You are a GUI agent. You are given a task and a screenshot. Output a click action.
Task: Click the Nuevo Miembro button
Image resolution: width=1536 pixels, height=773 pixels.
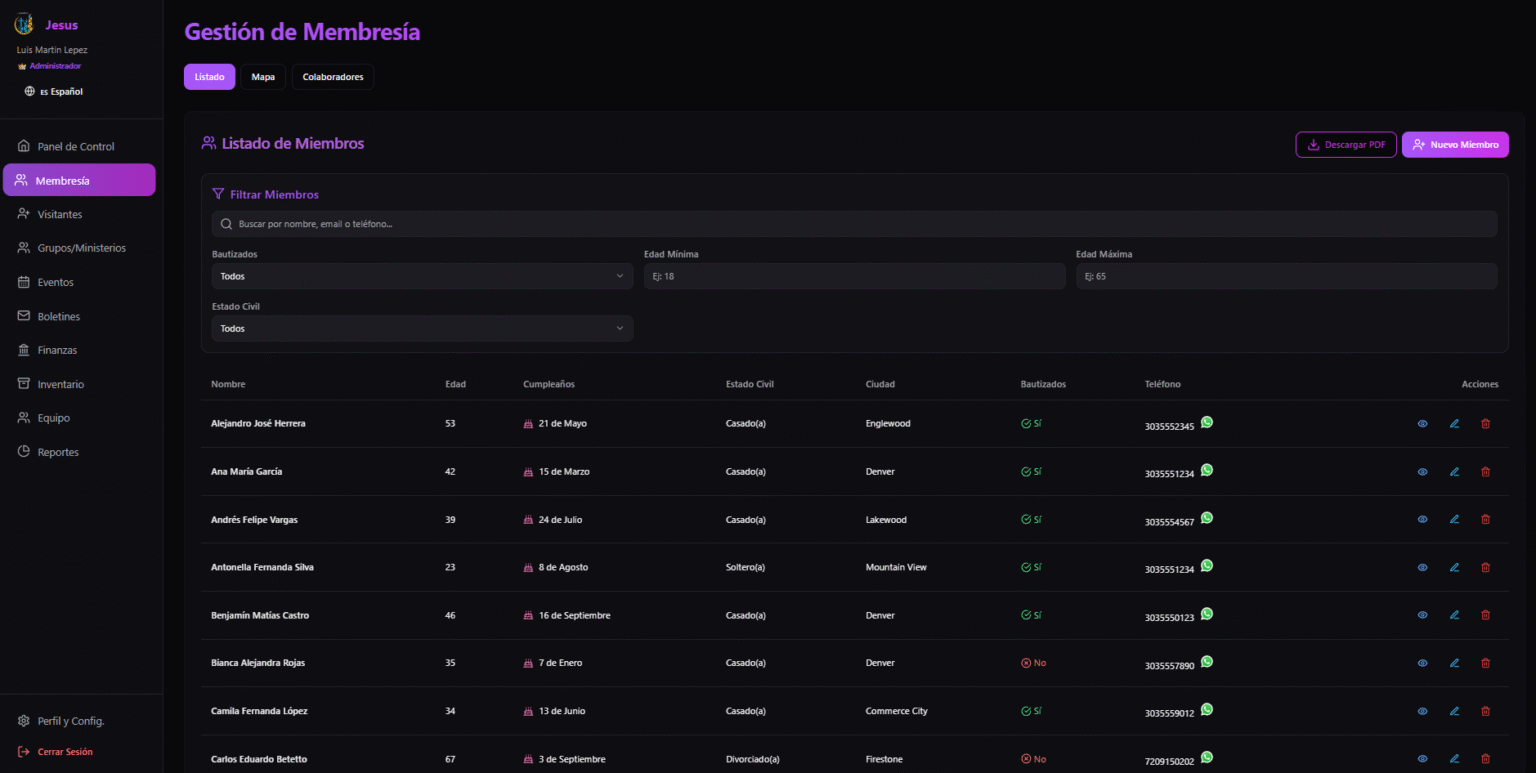pos(1454,145)
